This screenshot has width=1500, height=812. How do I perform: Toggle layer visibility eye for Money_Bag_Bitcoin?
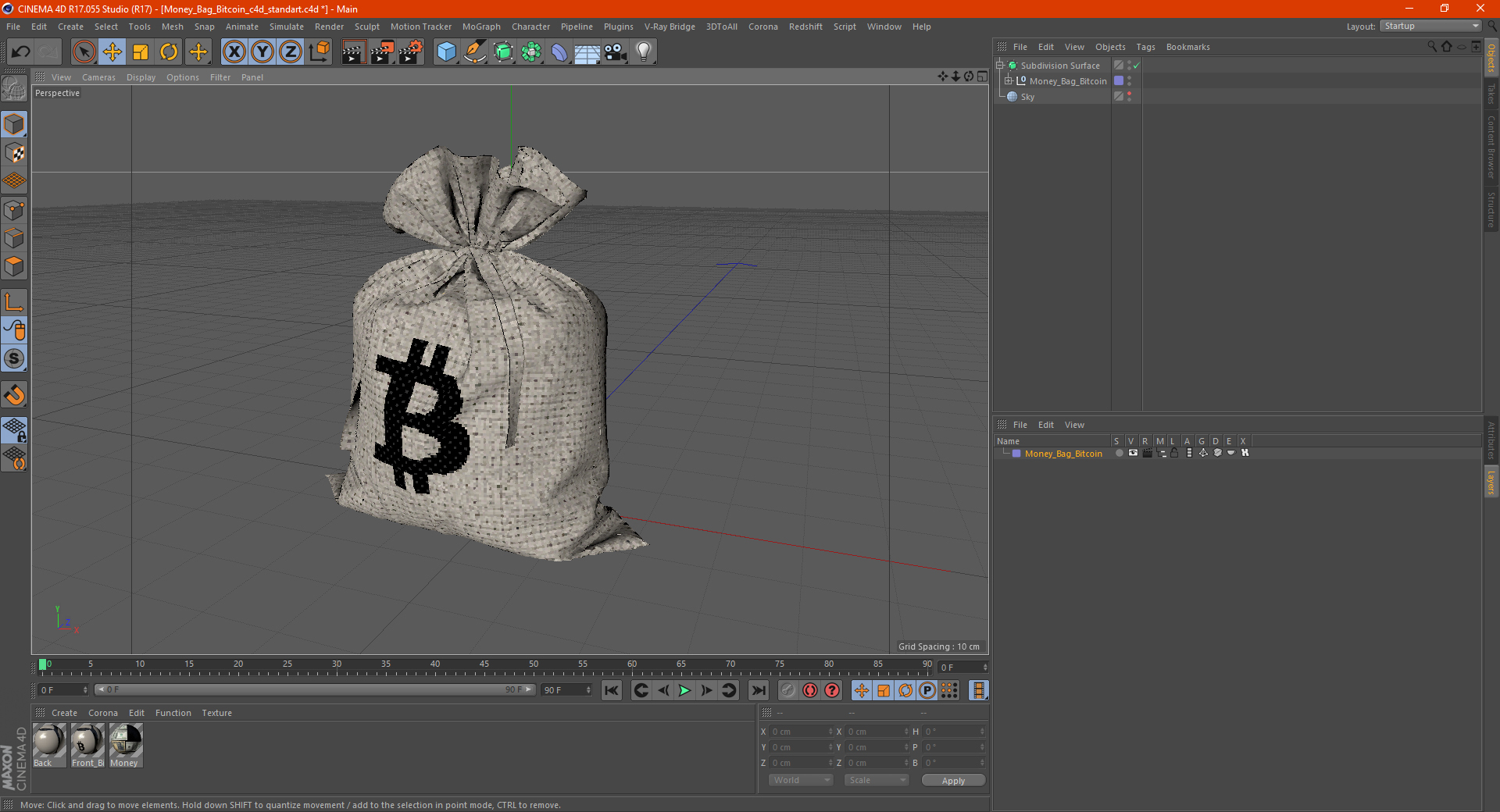coord(1133,453)
